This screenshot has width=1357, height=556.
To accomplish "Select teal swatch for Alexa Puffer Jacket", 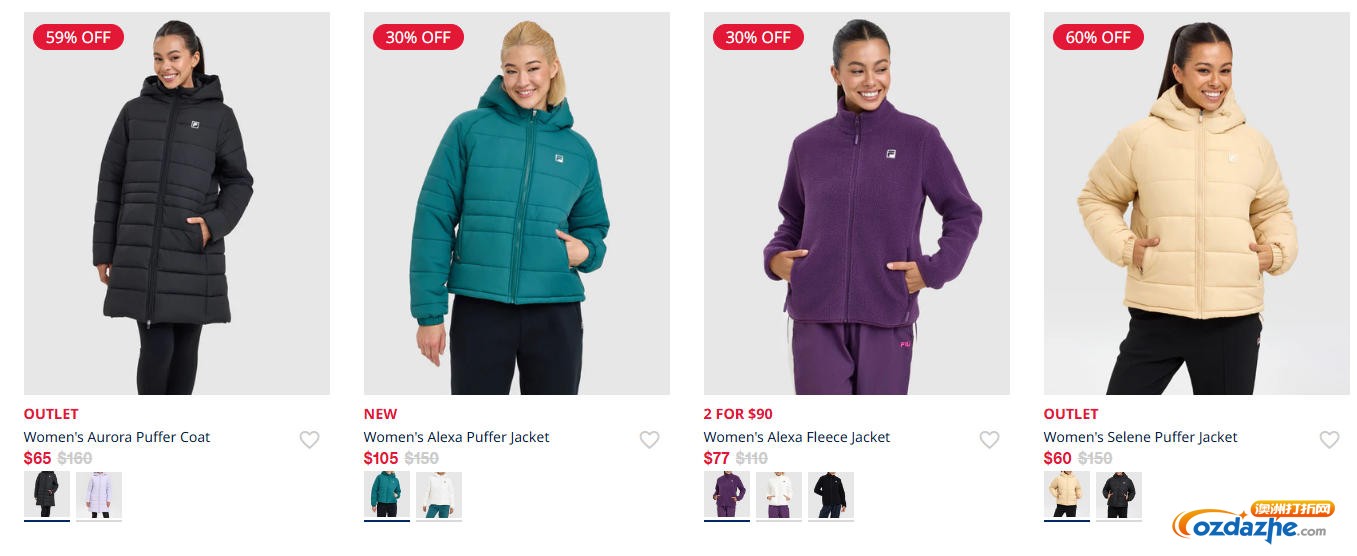I will tap(387, 495).
